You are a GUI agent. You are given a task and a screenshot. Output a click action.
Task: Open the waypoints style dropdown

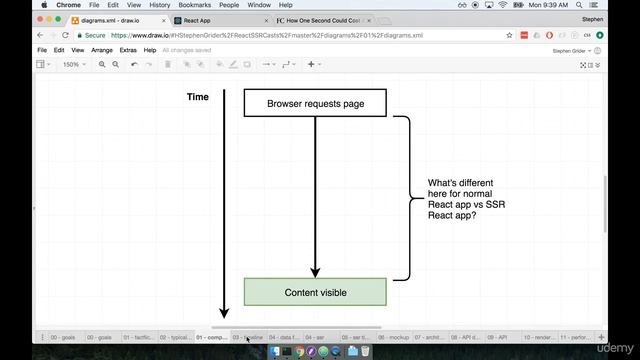pos(289,64)
